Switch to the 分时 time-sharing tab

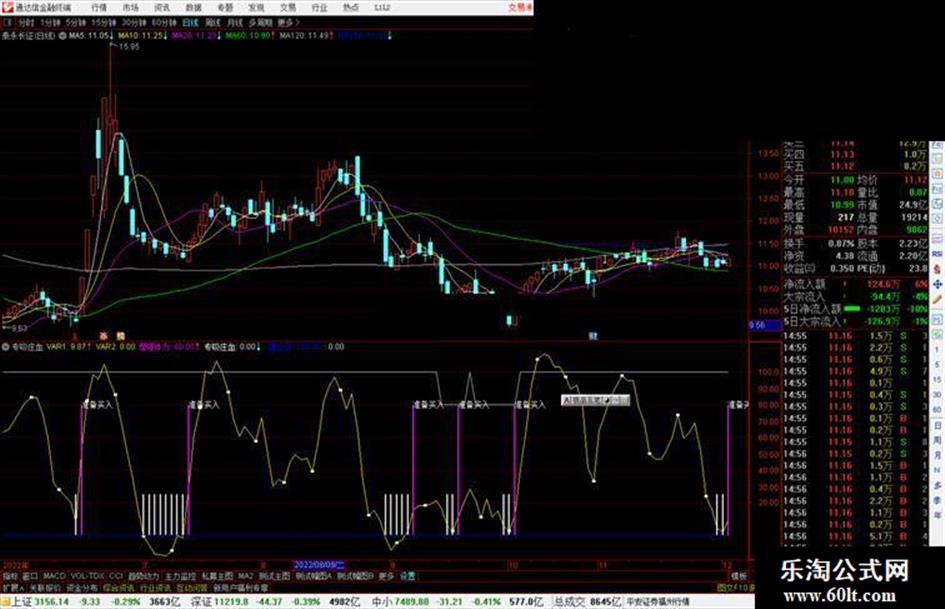[x=26, y=23]
